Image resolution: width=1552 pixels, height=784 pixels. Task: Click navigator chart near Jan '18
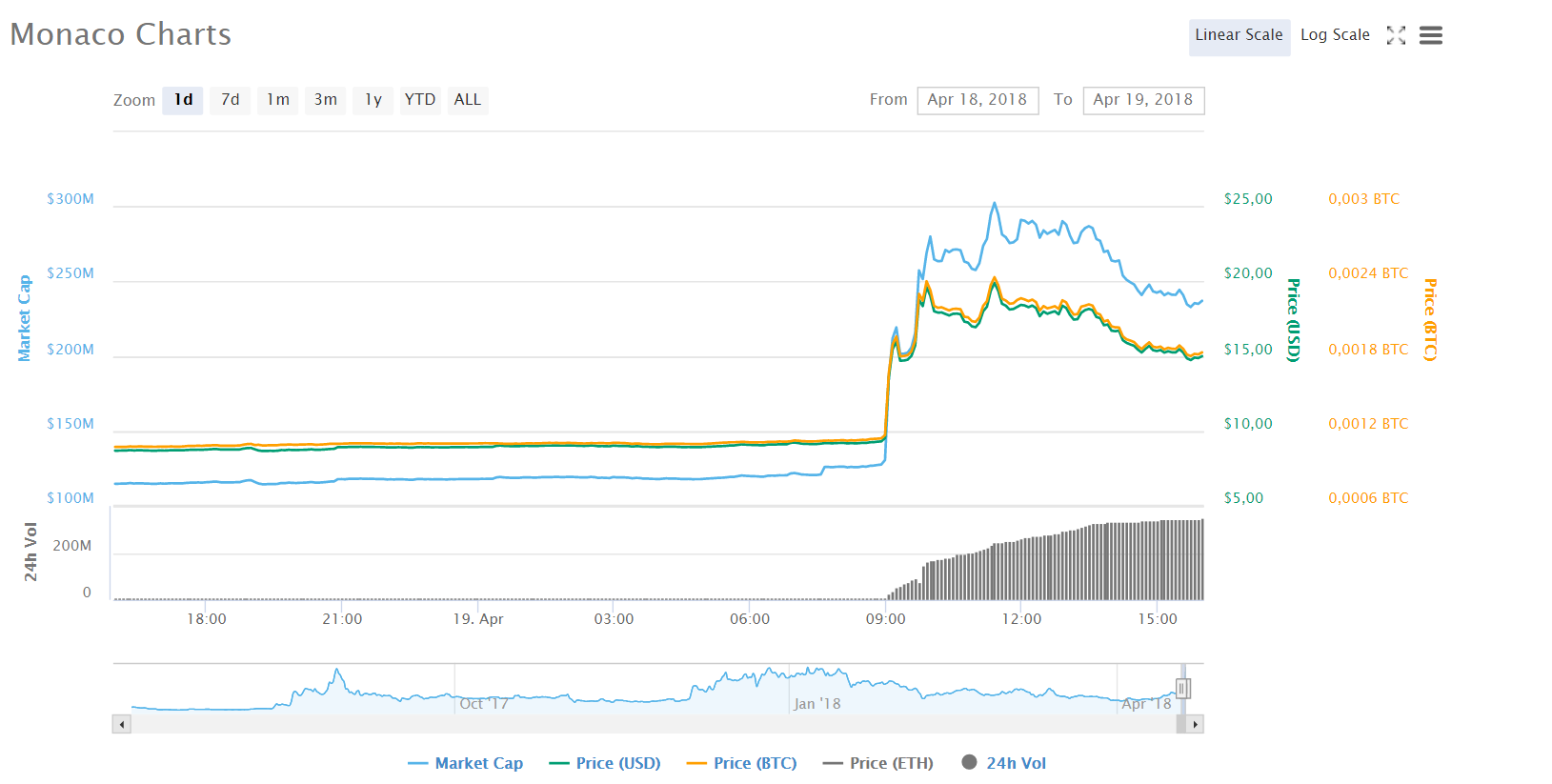click(816, 704)
